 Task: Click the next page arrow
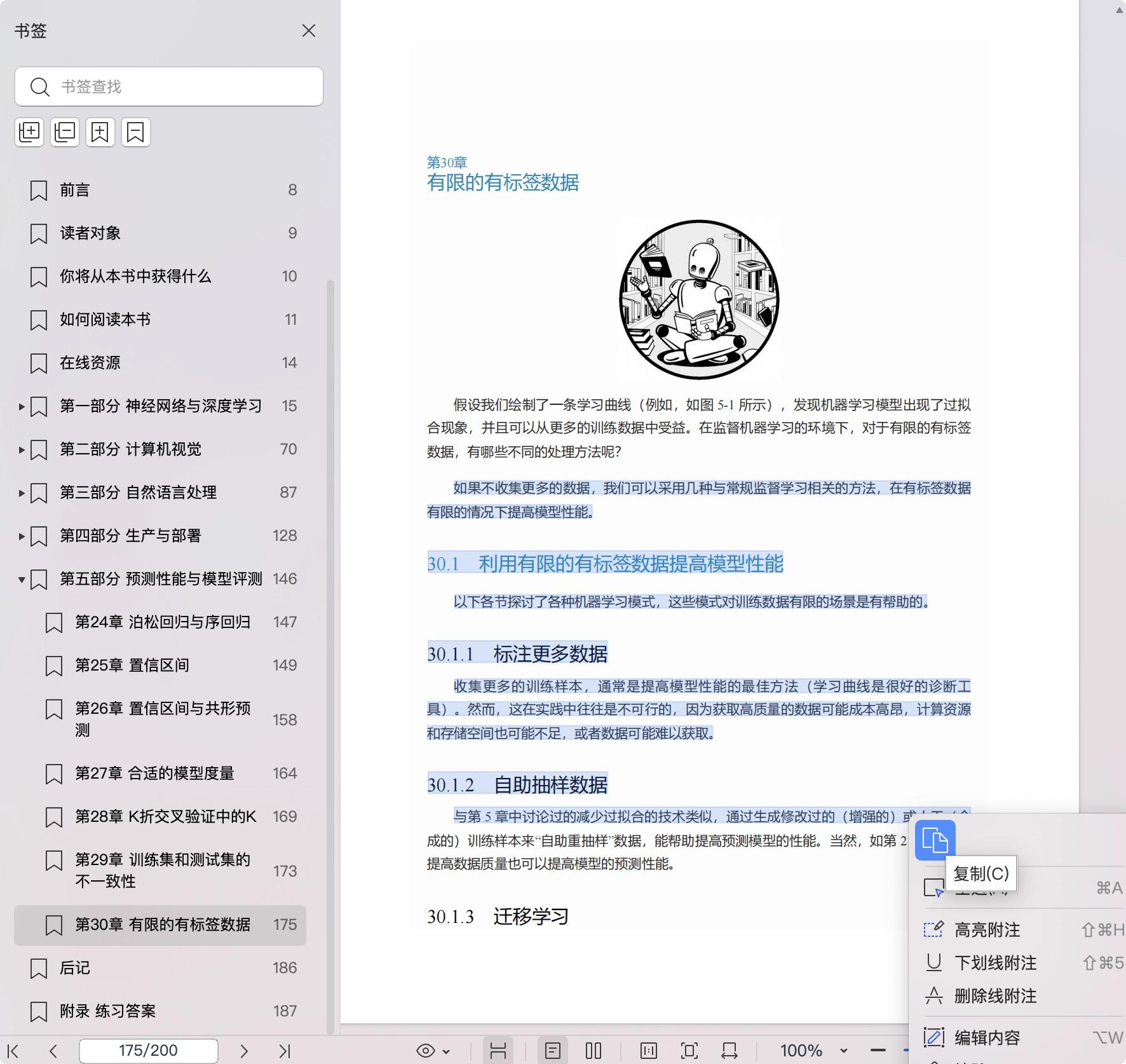pyautogui.click(x=243, y=1051)
